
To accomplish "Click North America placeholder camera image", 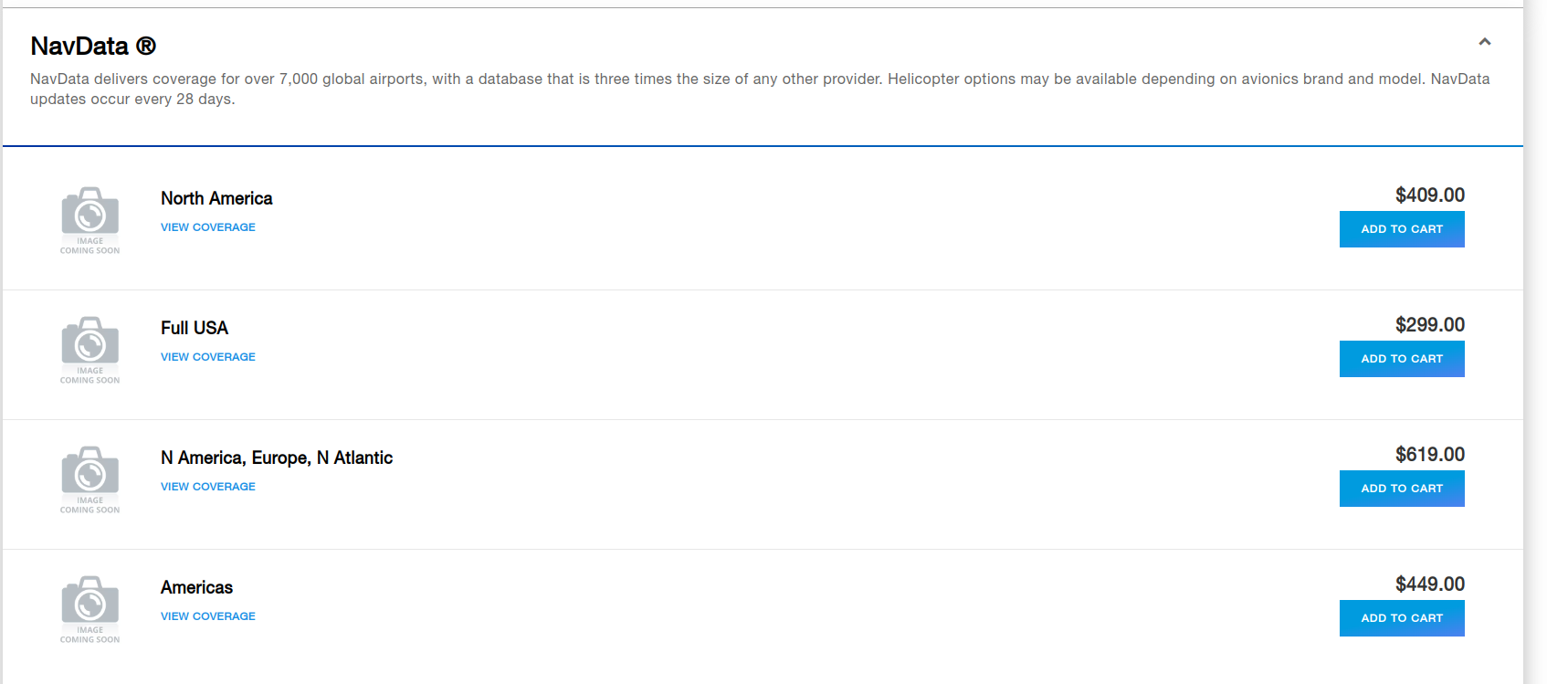I will pyautogui.click(x=89, y=220).
